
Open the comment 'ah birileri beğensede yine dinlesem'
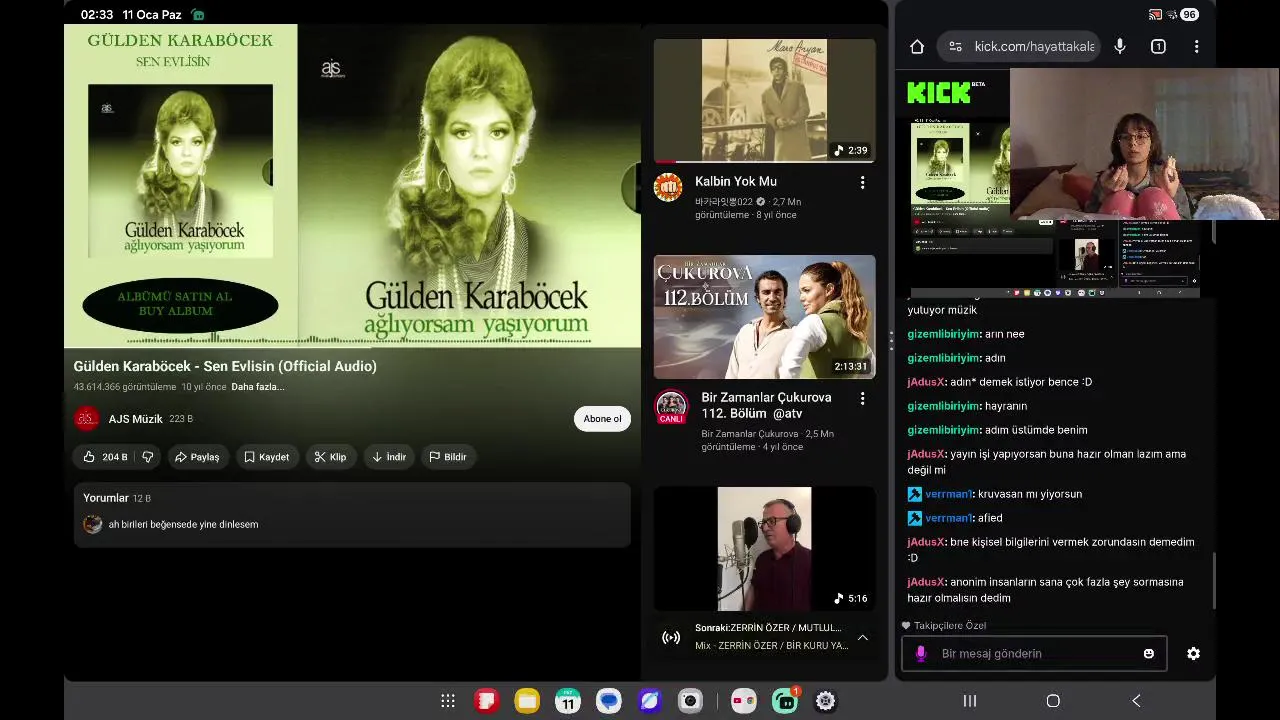coord(183,524)
